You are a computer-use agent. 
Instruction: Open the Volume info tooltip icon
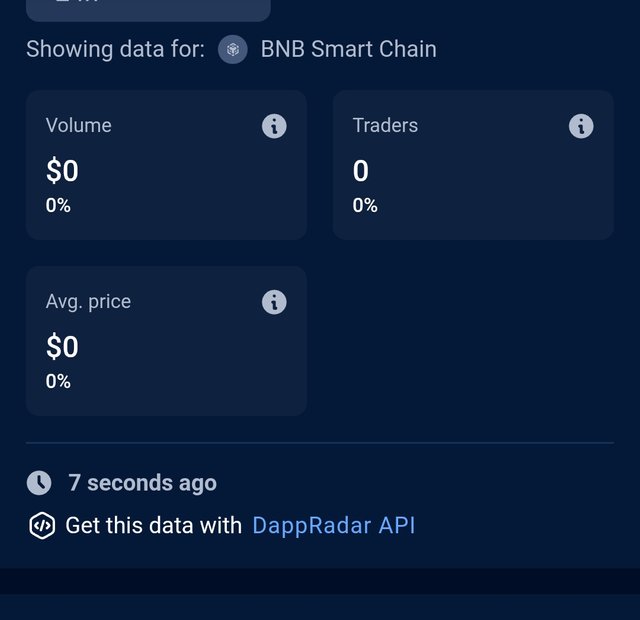pyautogui.click(x=274, y=126)
